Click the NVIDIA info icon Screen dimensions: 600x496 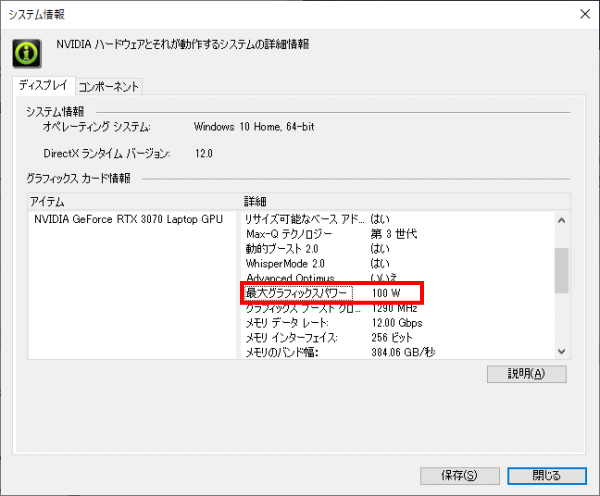[27, 54]
